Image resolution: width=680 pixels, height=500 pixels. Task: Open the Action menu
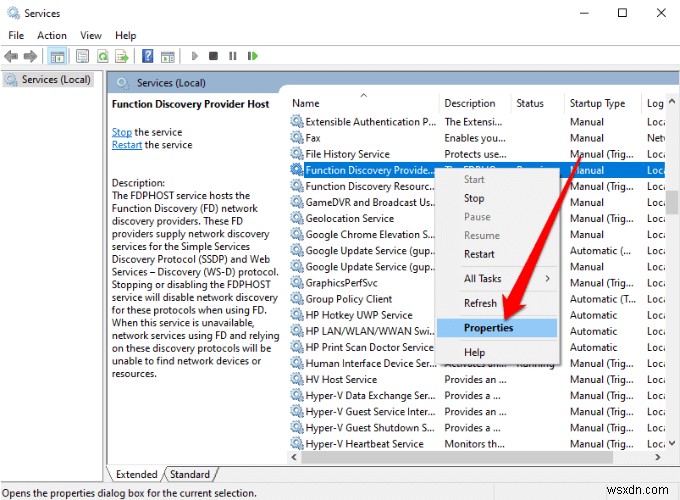pyautogui.click(x=52, y=36)
